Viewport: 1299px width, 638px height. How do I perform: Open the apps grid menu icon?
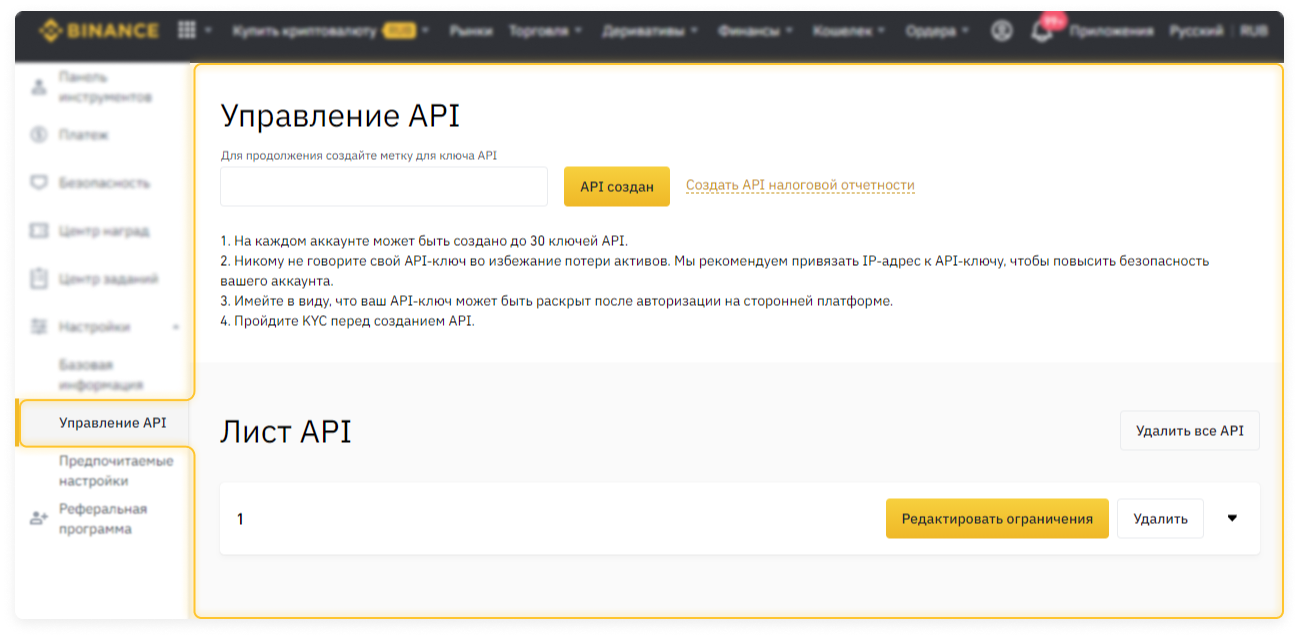tap(187, 30)
